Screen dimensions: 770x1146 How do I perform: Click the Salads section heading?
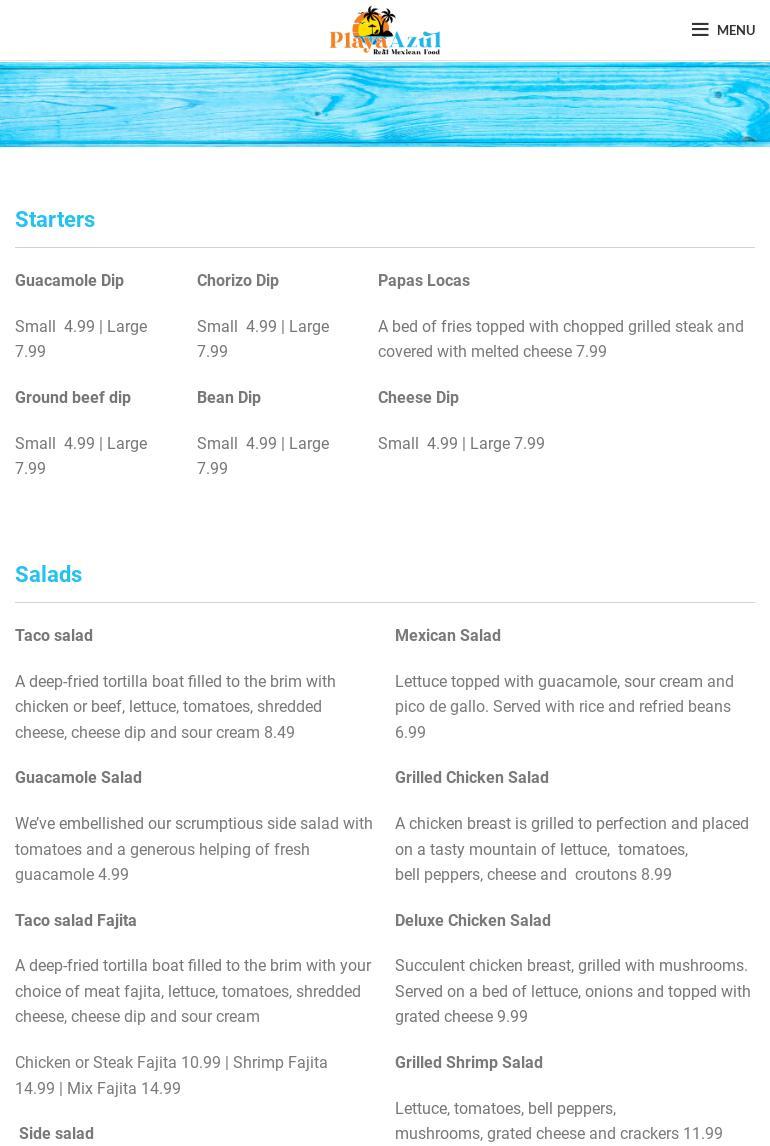coord(48,574)
